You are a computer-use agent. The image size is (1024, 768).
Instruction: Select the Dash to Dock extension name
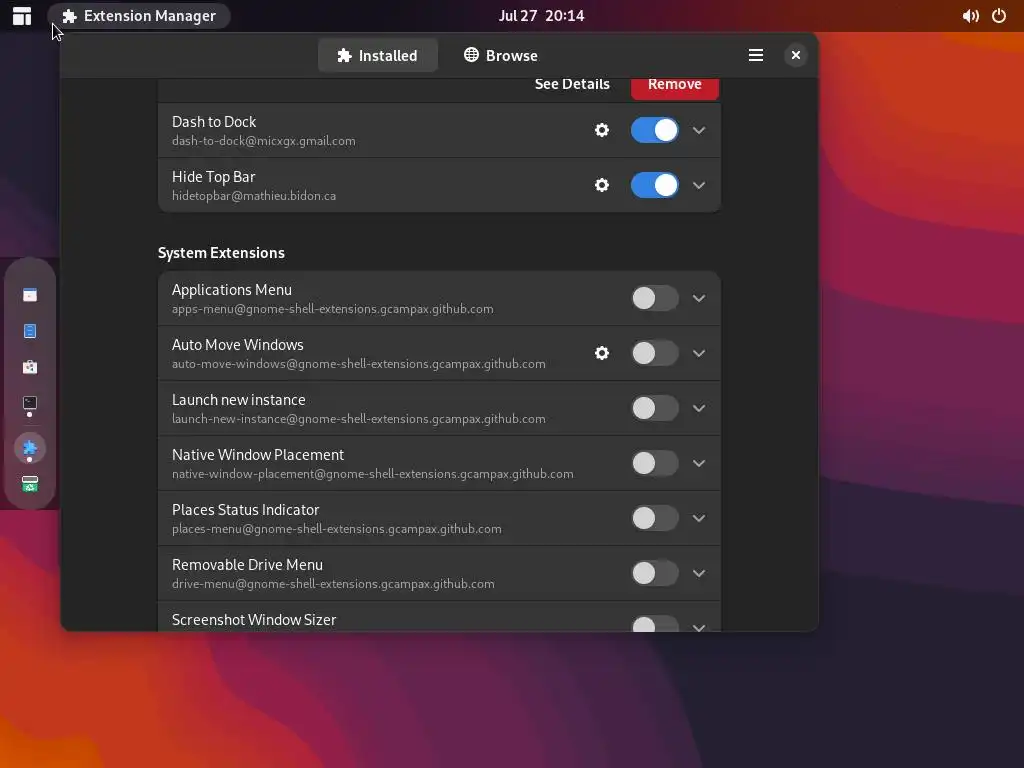tap(214, 121)
